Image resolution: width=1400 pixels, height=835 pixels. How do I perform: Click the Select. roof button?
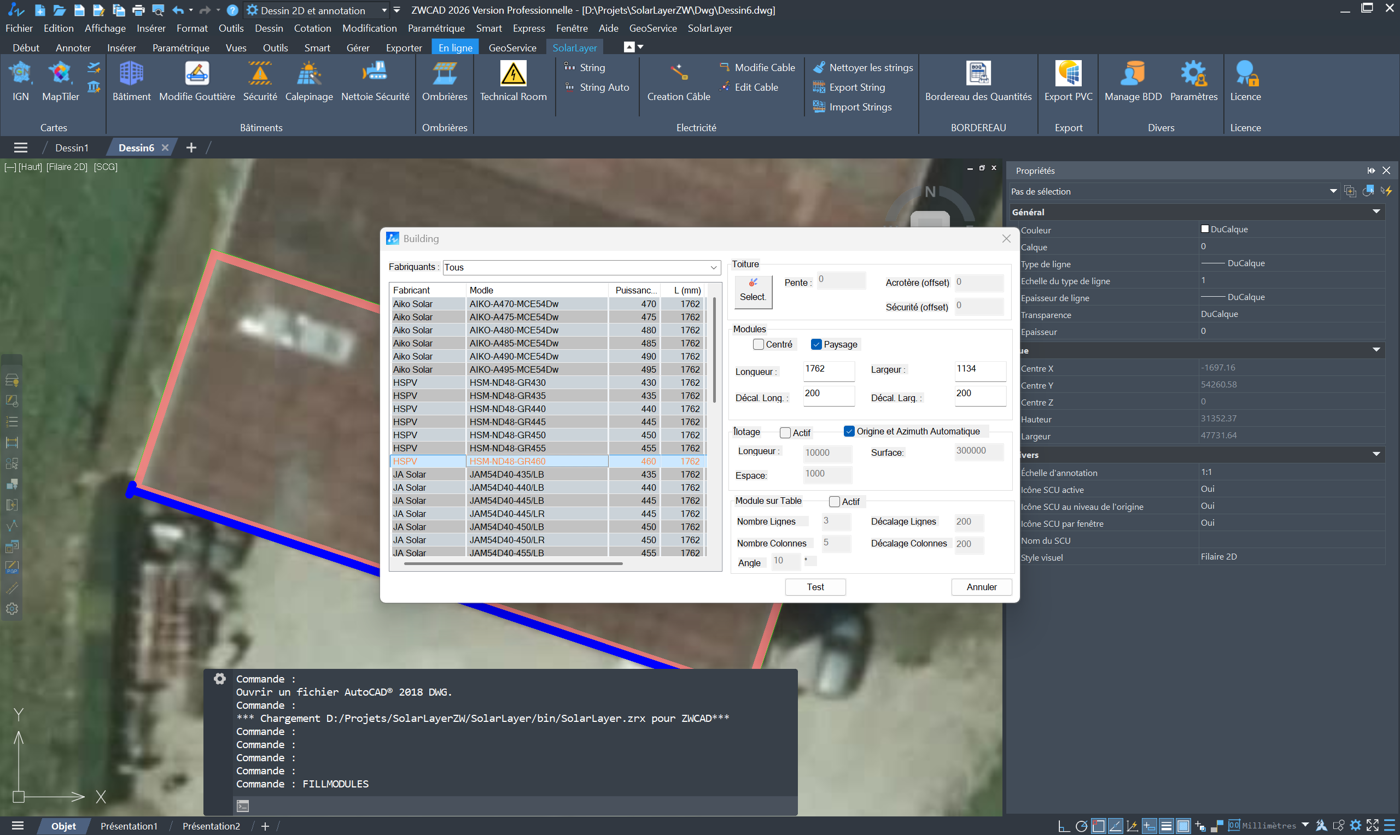click(x=753, y=291)
